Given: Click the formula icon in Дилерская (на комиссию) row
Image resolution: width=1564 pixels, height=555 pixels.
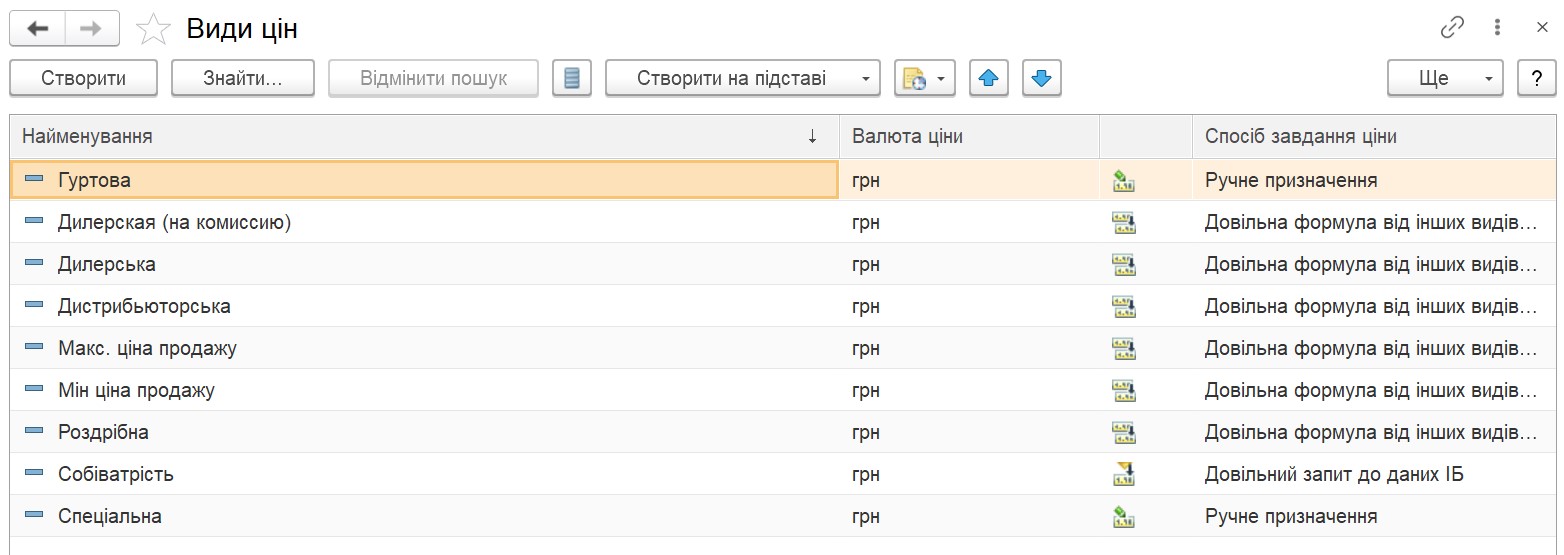Looking at the screenshot, I should click(1124, 223).
